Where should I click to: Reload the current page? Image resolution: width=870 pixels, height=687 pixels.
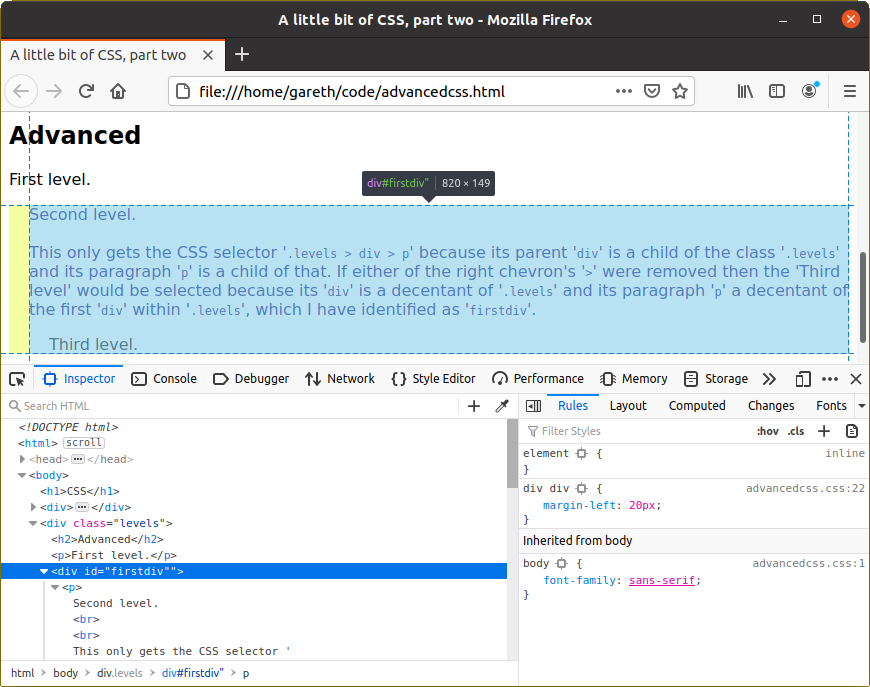click(86, 91)
